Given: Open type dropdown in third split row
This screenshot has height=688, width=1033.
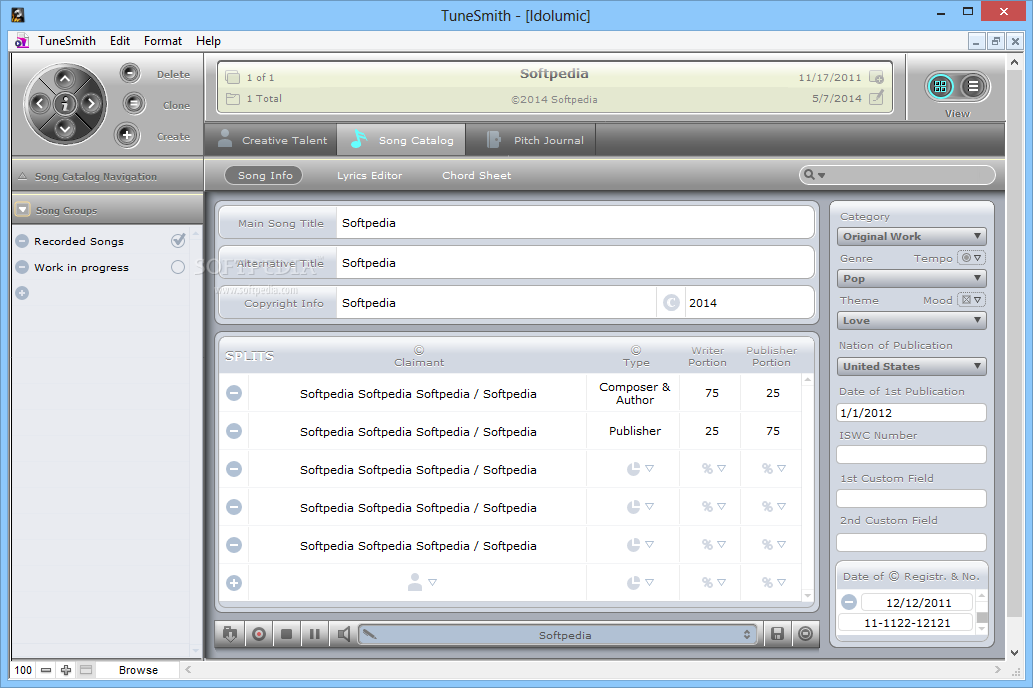Looking at the screenshot, I should tap(640, 469).
